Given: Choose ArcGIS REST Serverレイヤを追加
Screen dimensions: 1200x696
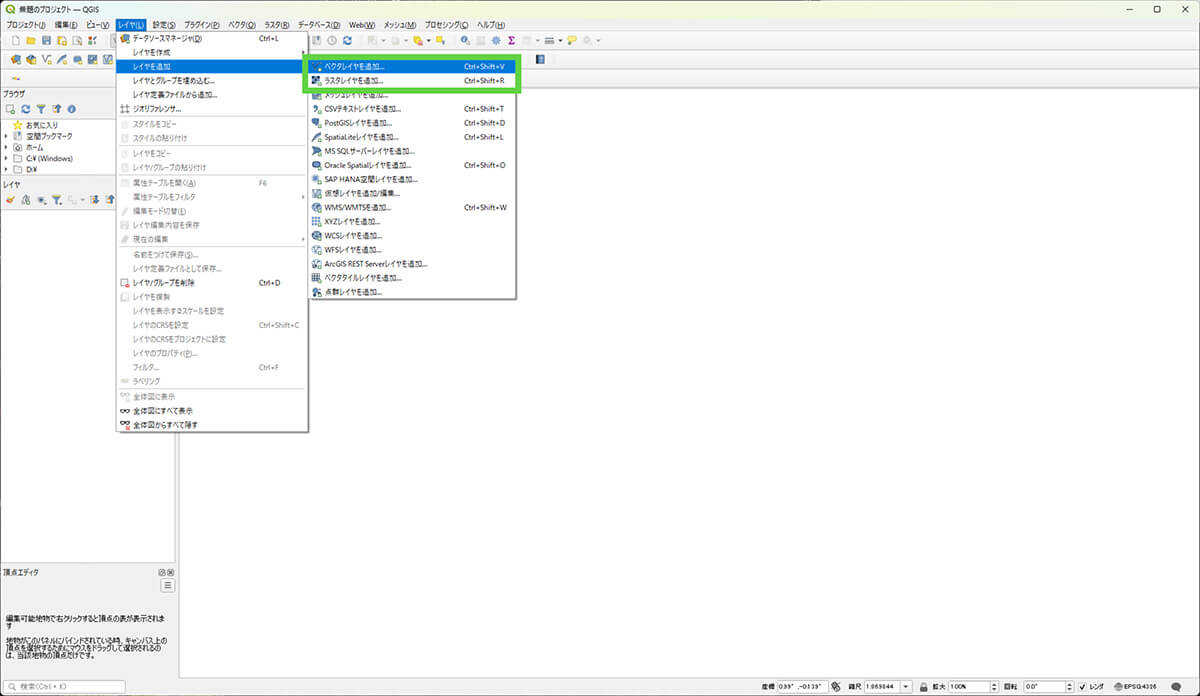Looking at the screenshot, I should point(410,264).
